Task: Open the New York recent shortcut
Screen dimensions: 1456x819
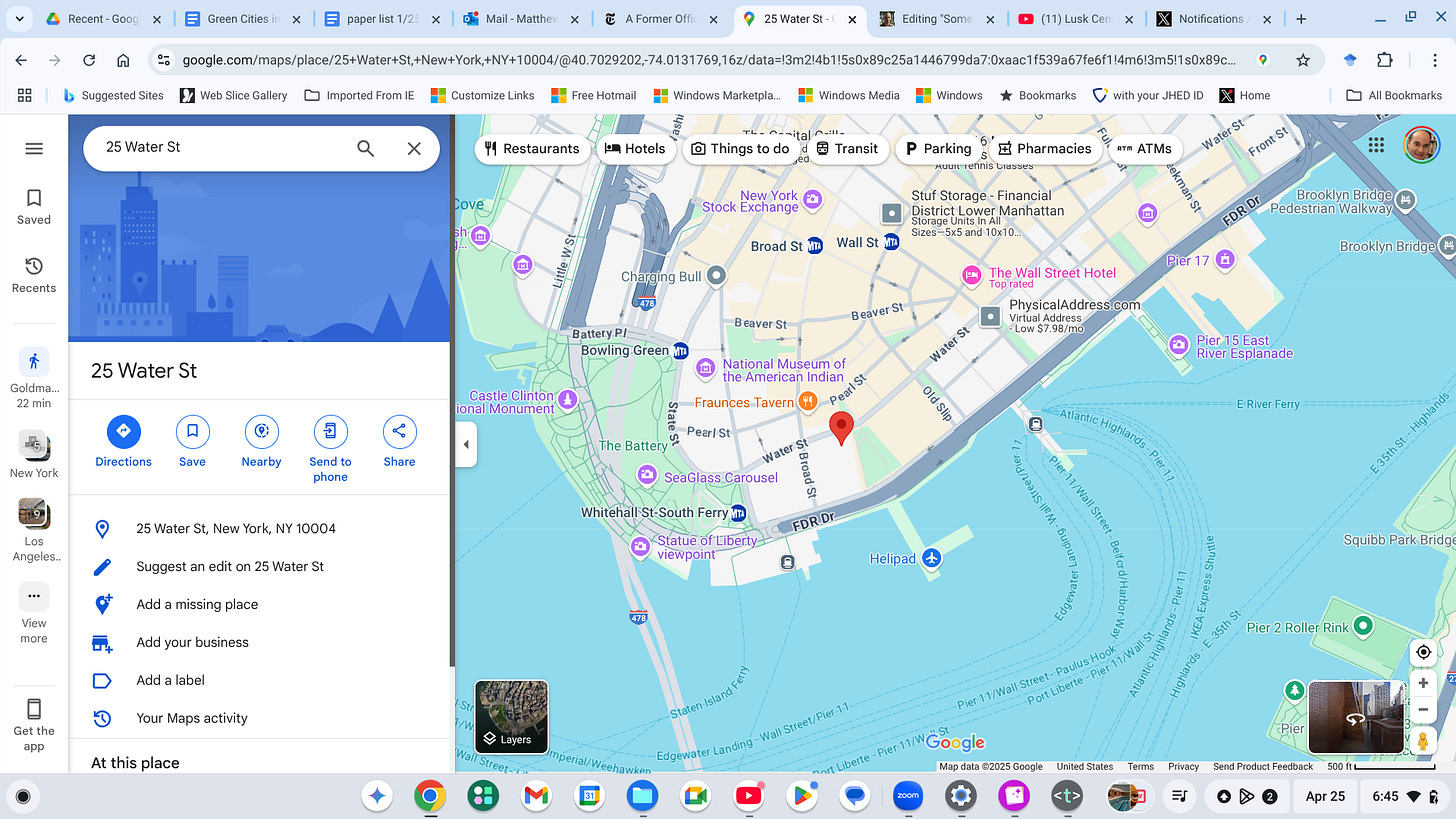Action: (x=34, y=455)
